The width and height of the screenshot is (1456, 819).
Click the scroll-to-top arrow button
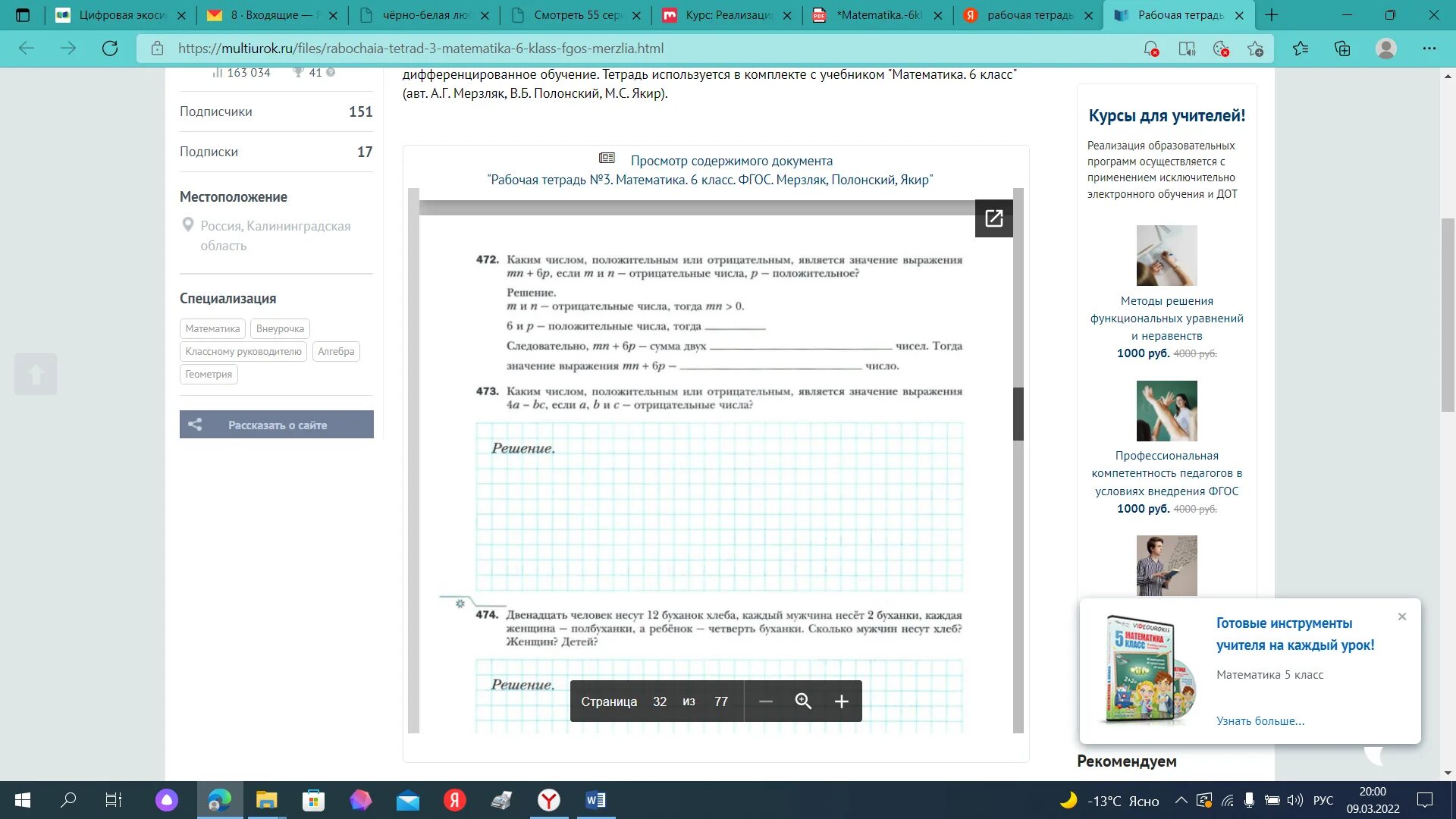pos(36,374)
